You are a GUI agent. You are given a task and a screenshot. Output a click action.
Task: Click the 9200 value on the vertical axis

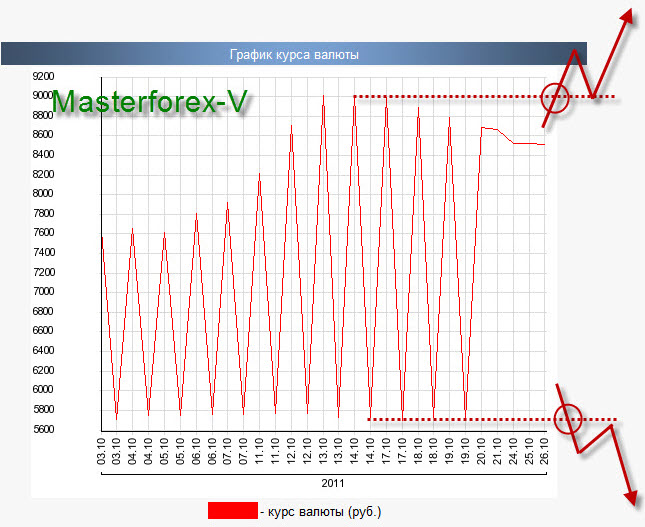point(43,76)
